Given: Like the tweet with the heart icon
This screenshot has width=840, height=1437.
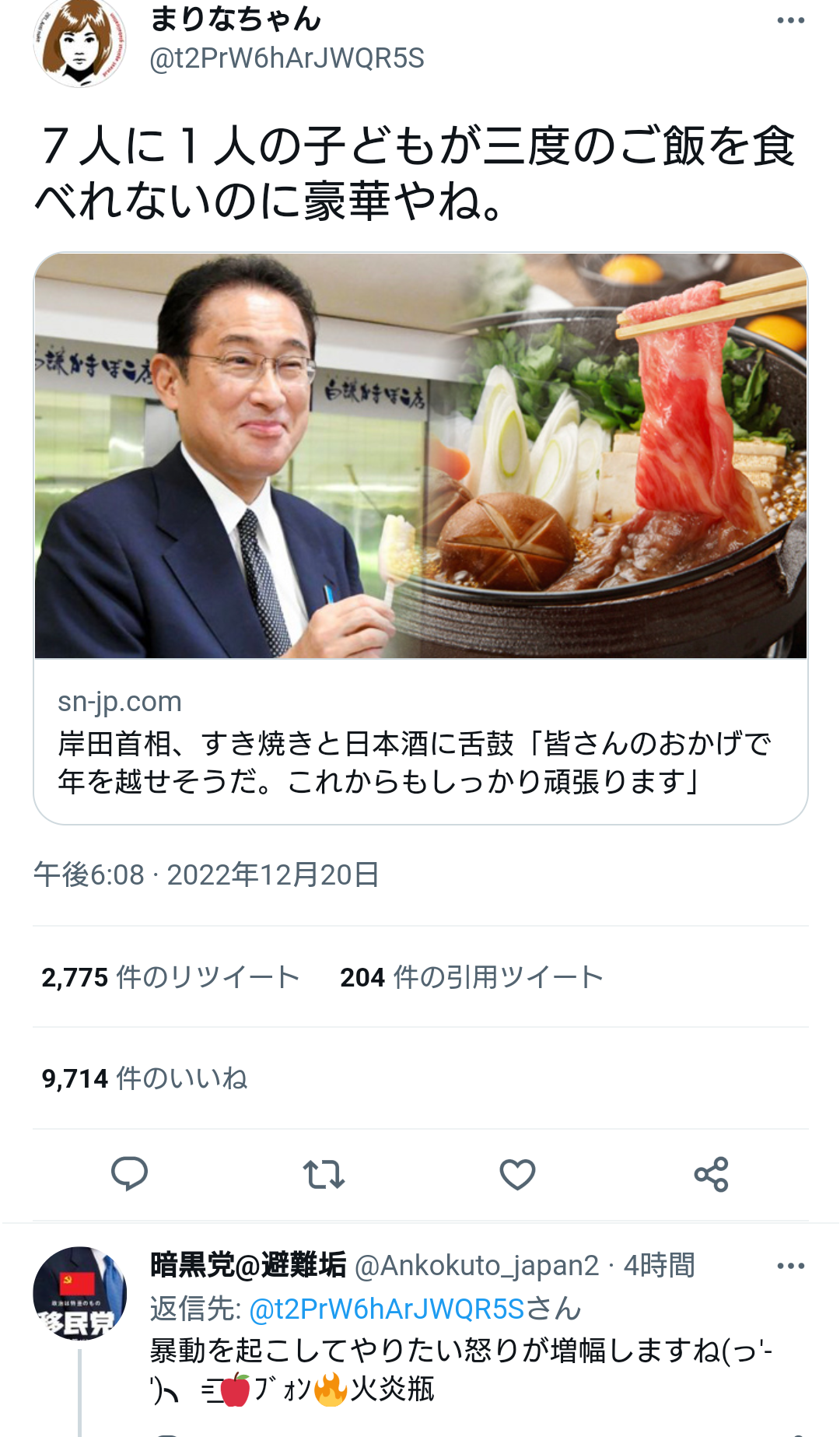Looking at the screenshot, I should click(517, 1175).
